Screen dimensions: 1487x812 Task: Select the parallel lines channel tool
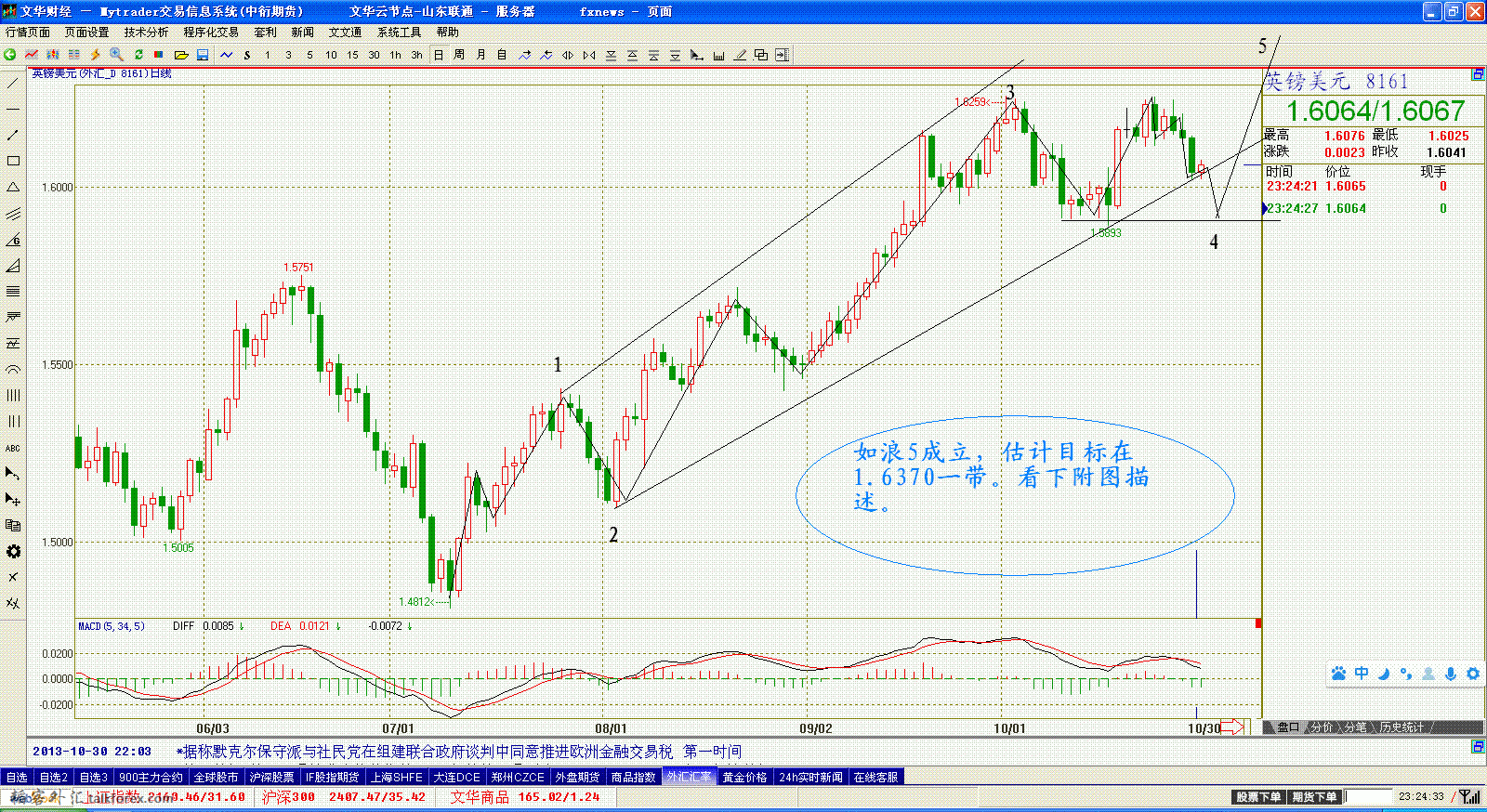(13, 213)
